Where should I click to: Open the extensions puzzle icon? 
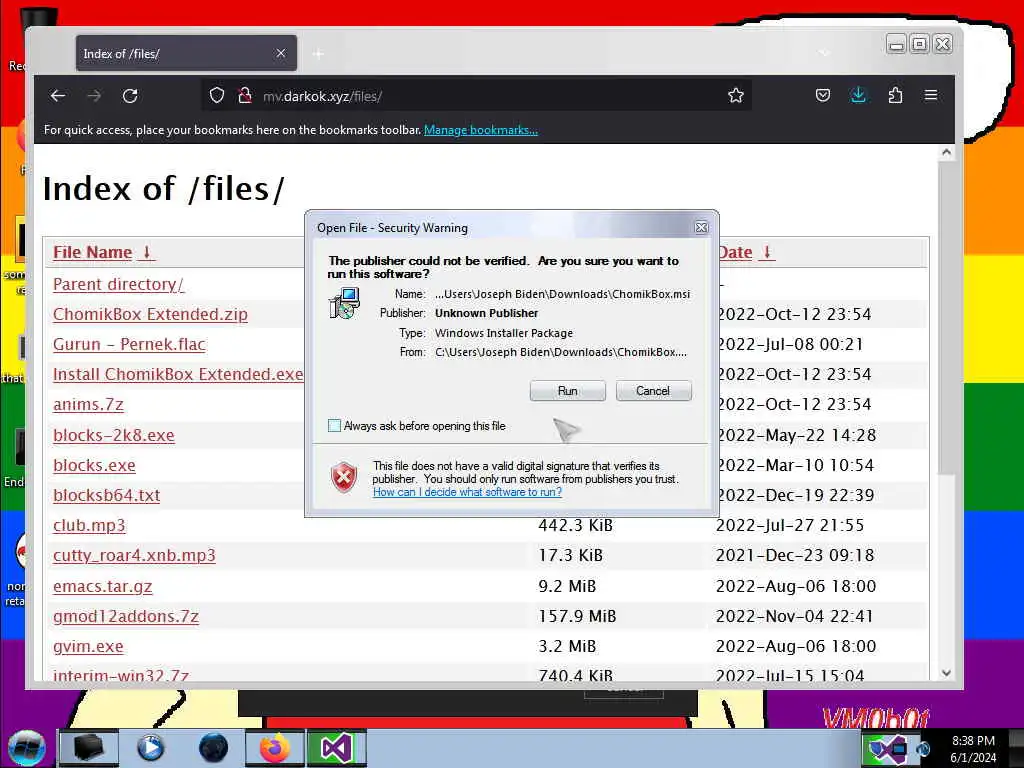(x=895, y=96)
